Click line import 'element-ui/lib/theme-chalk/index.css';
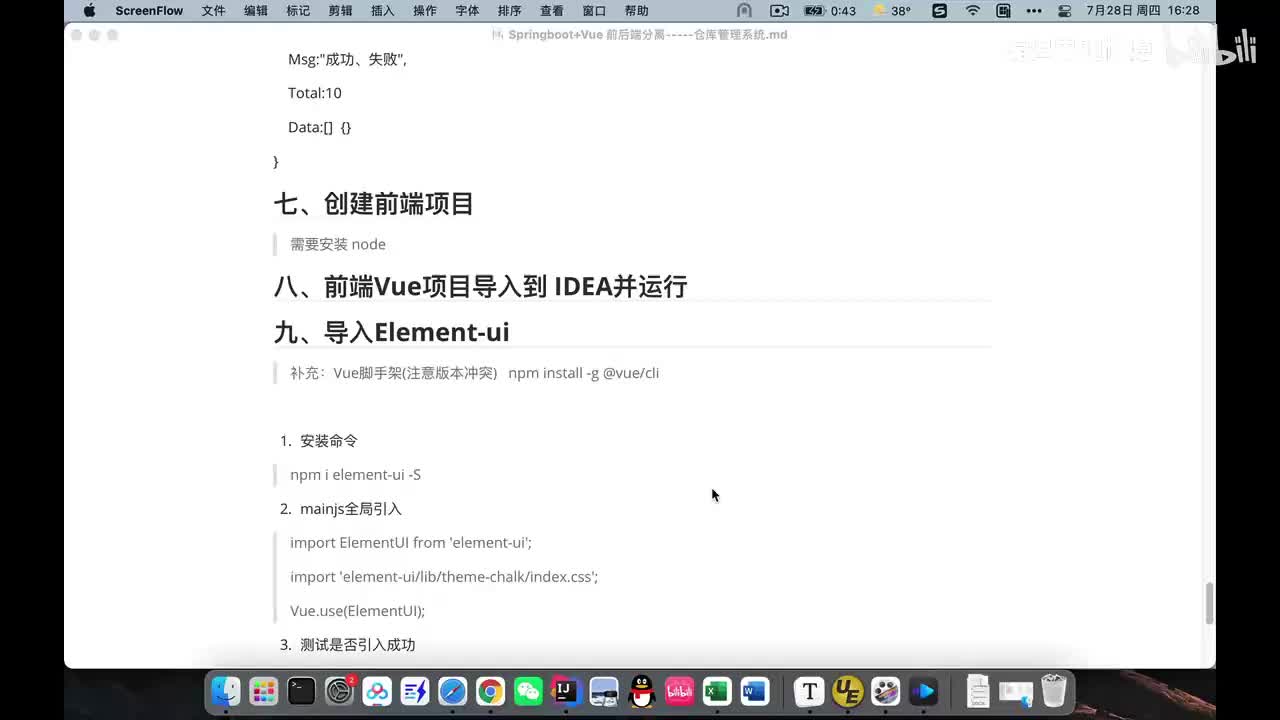 pos(444,577)
